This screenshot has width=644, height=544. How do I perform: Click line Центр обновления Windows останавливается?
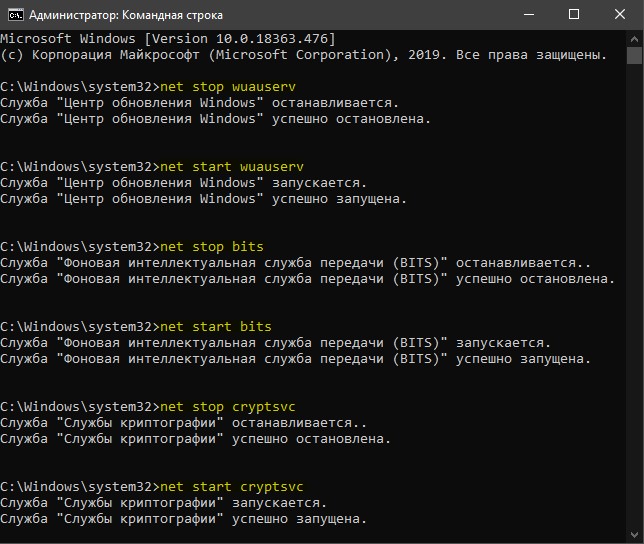point(200,103)
